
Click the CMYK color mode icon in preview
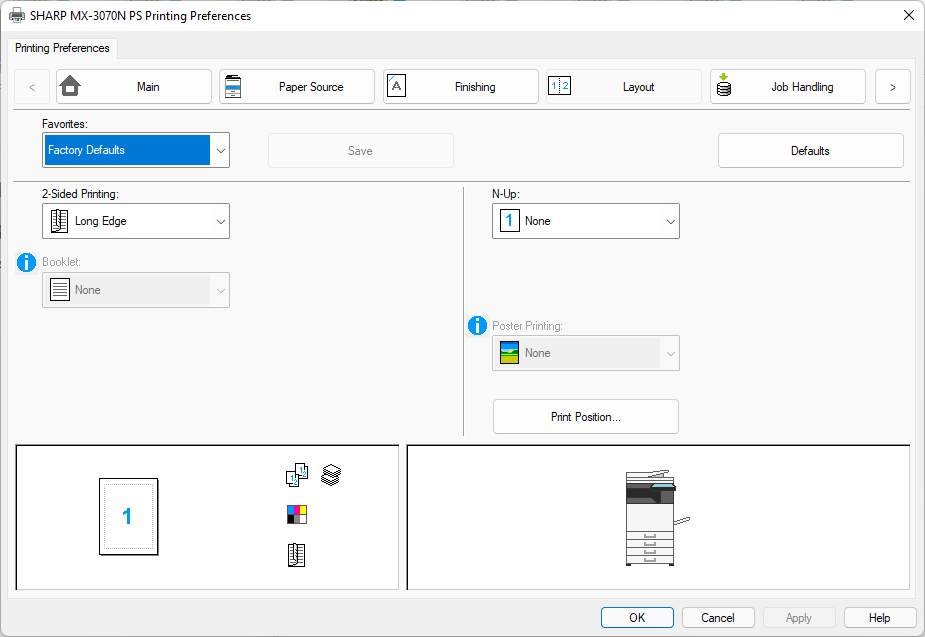pos(296,515)
